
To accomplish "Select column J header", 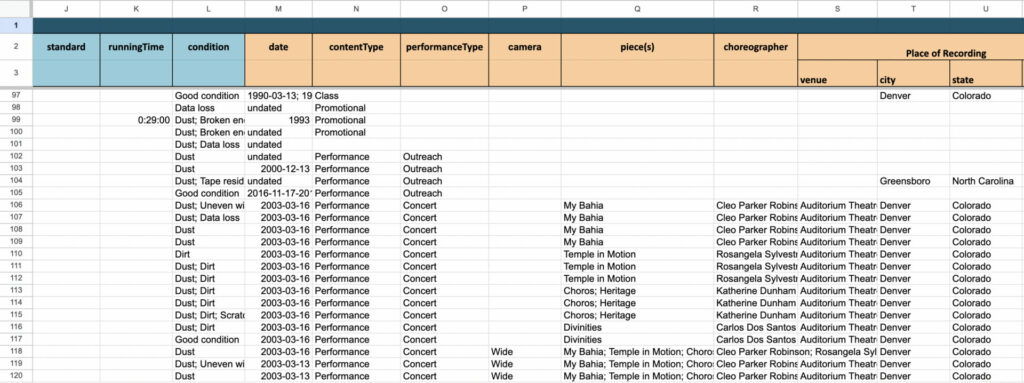I will [66, 8].
